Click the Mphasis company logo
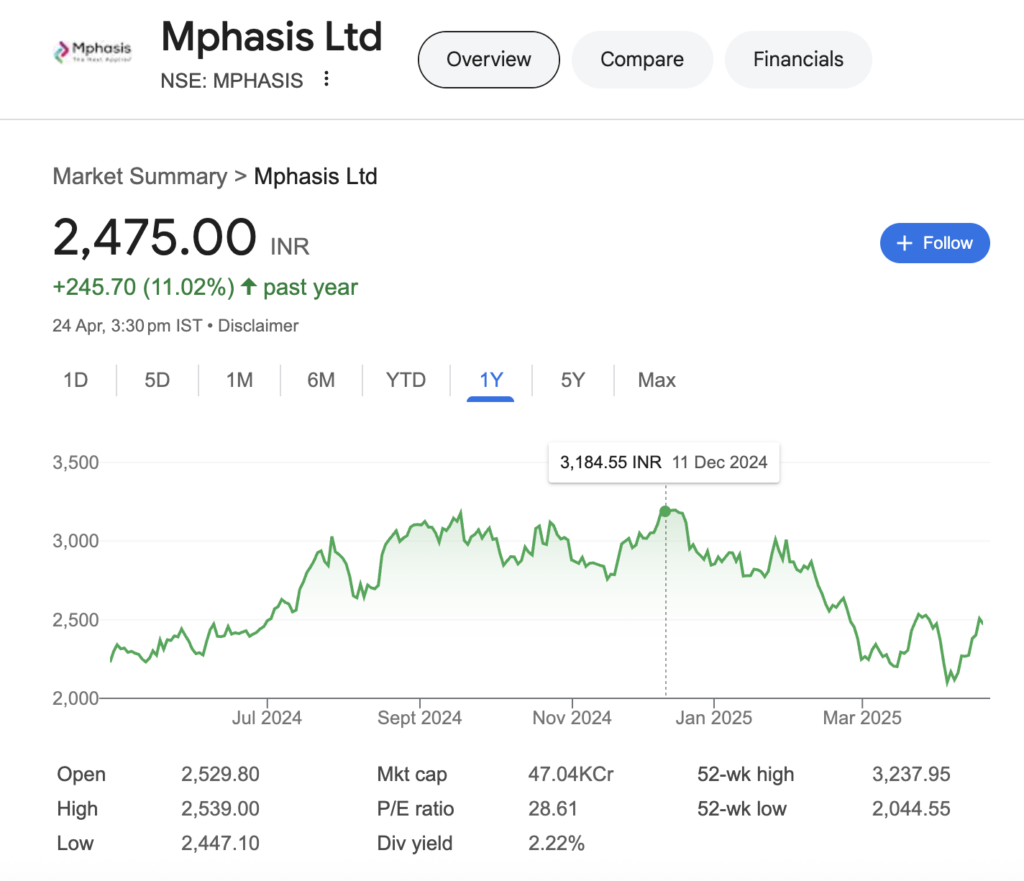This screenshot has height=881, width=1024. click(92, 52)
